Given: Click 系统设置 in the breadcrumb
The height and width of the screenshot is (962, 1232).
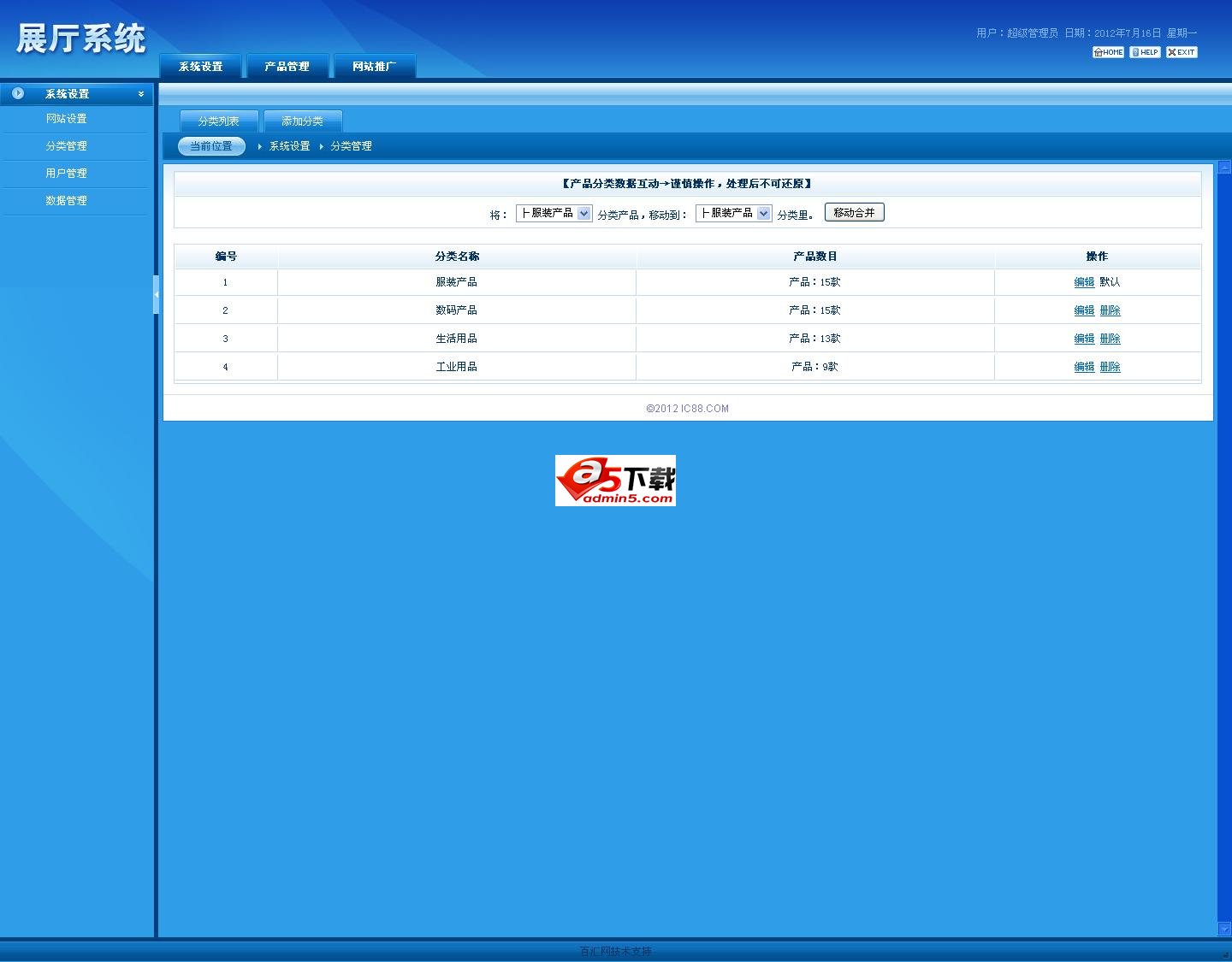Looking at the screenshot, I should coord(290,146).
